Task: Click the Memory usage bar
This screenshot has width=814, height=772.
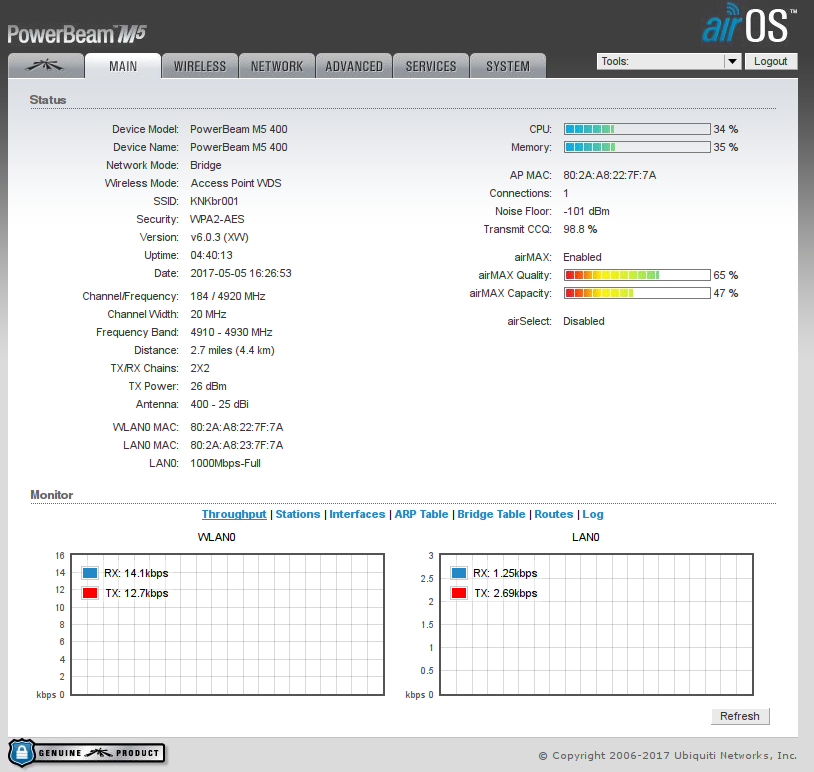Action: coord(637,147)
